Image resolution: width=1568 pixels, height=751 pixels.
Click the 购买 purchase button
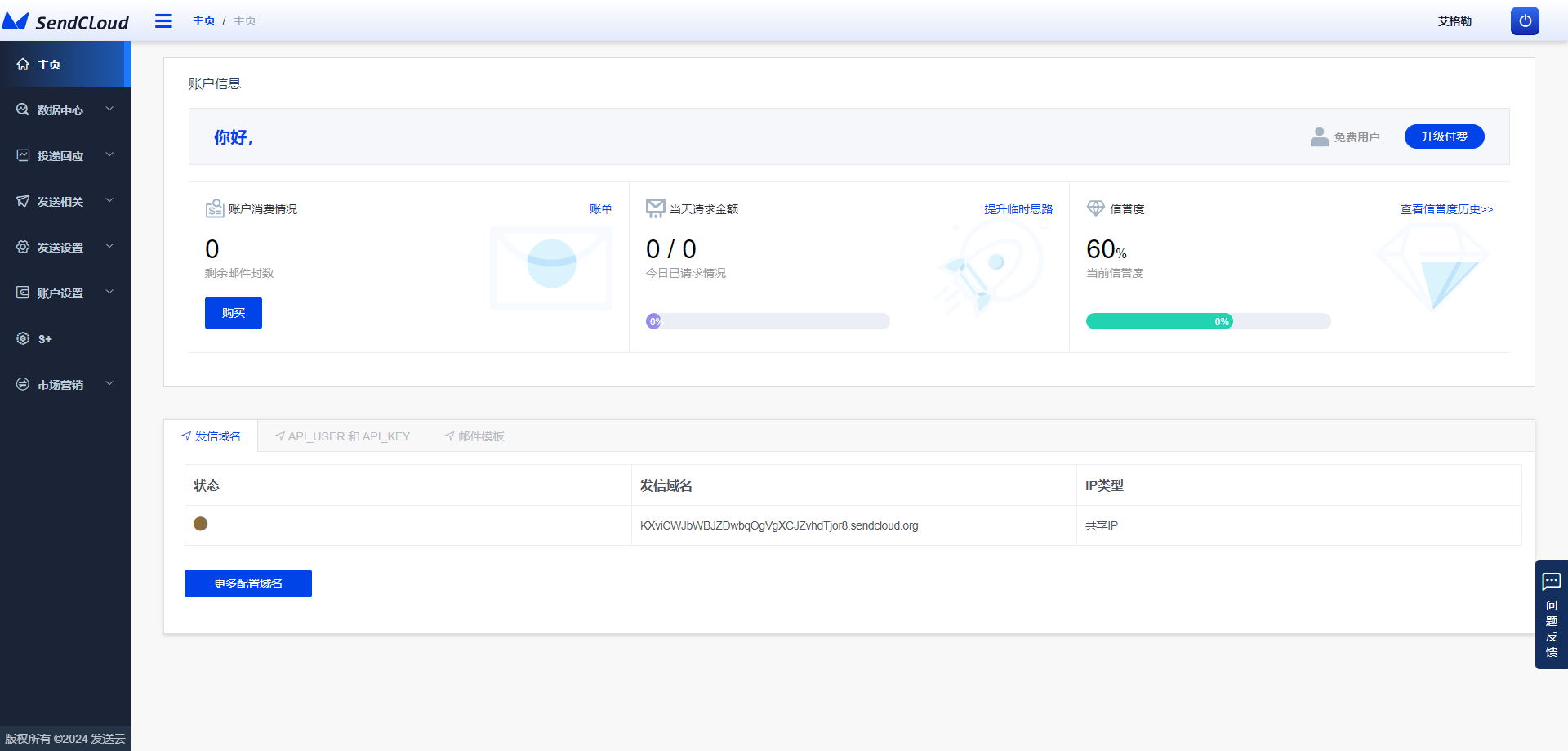[234, 313]
